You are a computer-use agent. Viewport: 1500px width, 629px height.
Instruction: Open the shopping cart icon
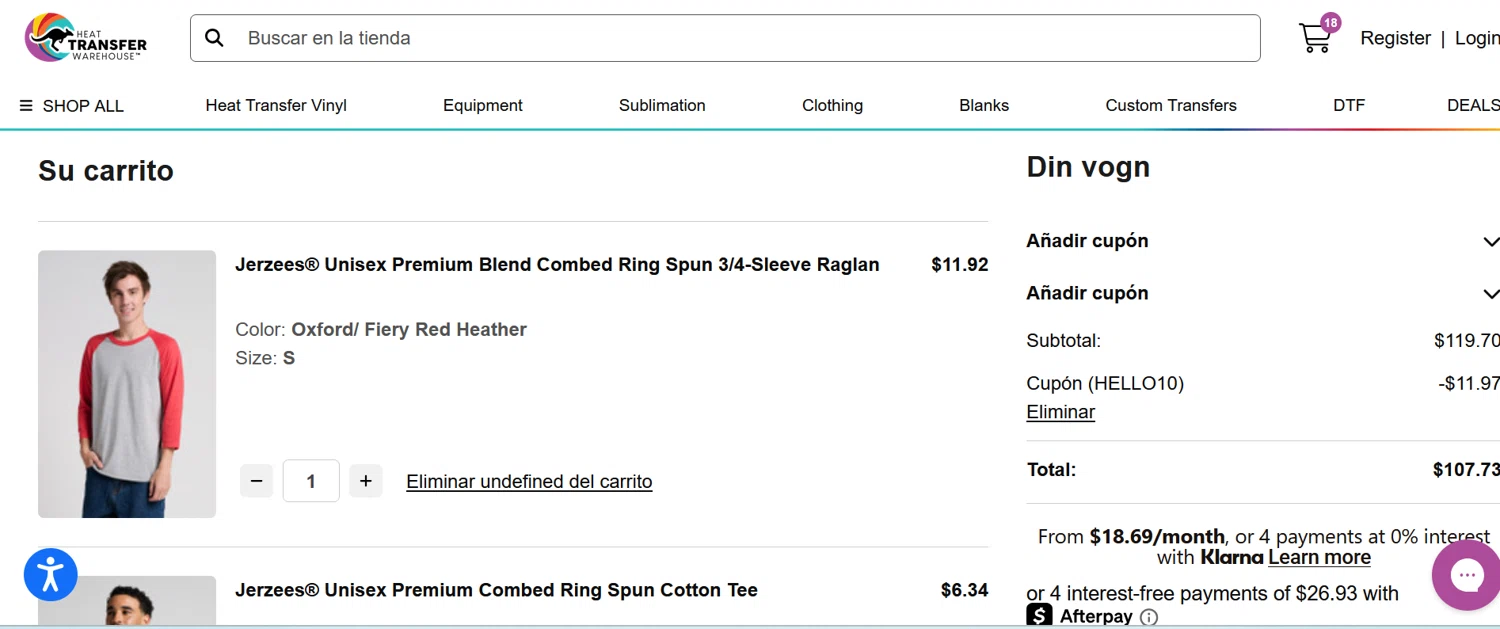coord(1316,38)
